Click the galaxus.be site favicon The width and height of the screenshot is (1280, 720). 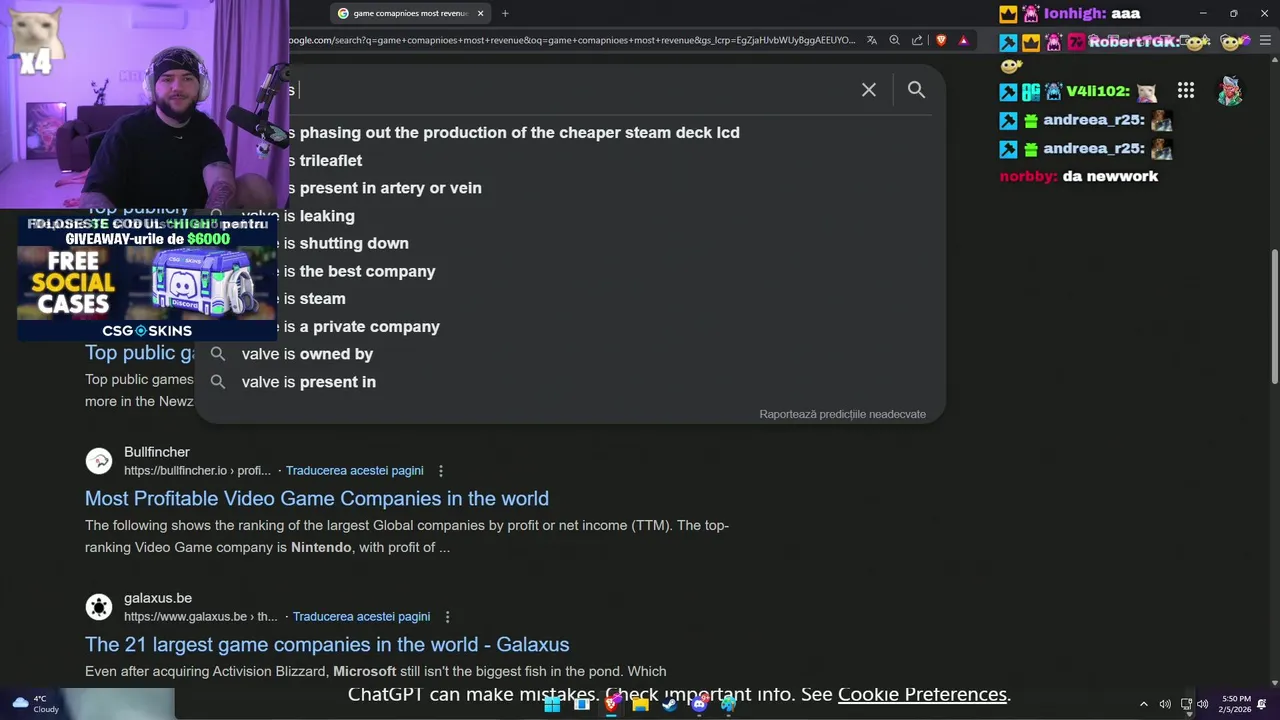point(99,607)
